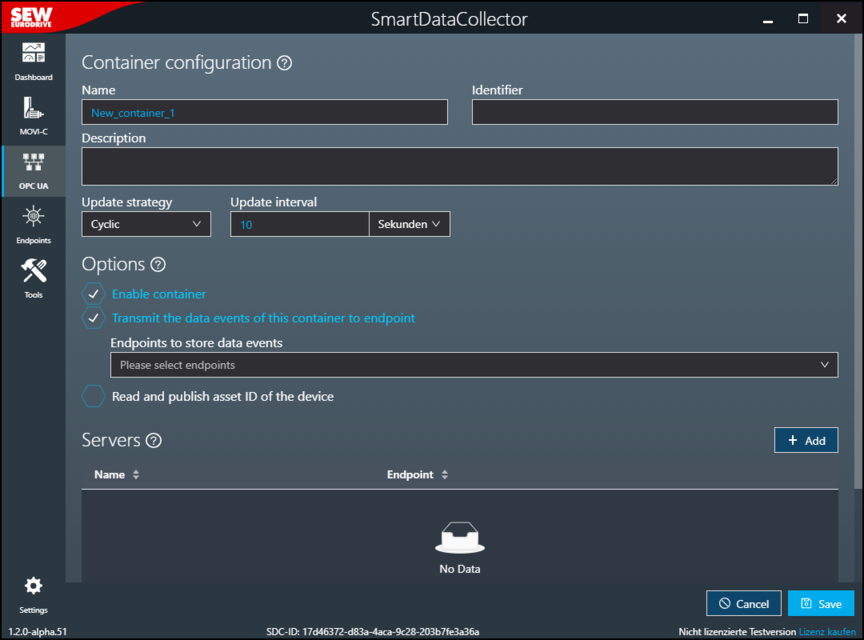Screen dimensions: 864x640
Task: Go to Endpoints in sidebar
Action: [x=33, y=222]
